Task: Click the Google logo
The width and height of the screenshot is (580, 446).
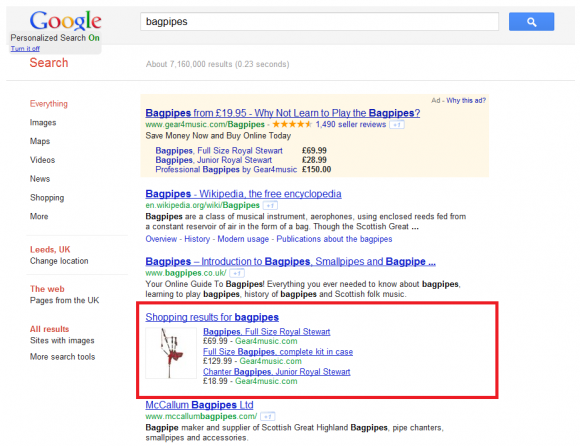Action: click(65, 20)
